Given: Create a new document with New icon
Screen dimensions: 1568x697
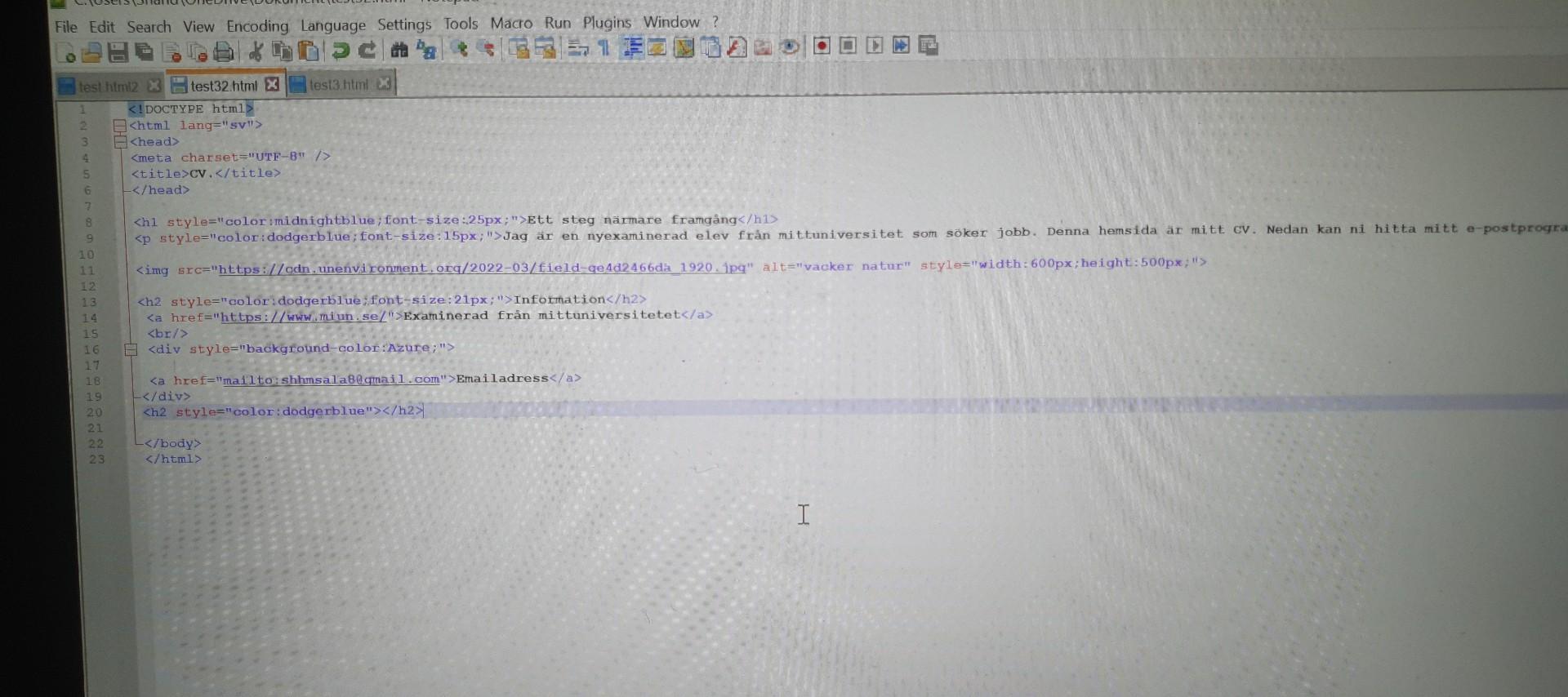Looking at the screenshot, I should click(66, 52).
